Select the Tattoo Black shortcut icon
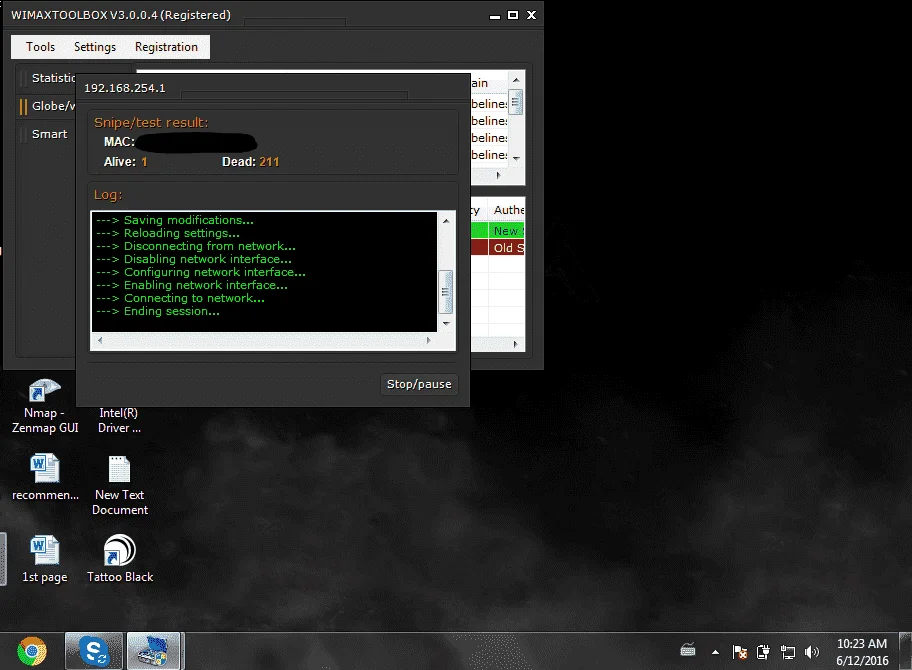The width and height of the screenshot is (912, 670). click(x=120, y=559)
